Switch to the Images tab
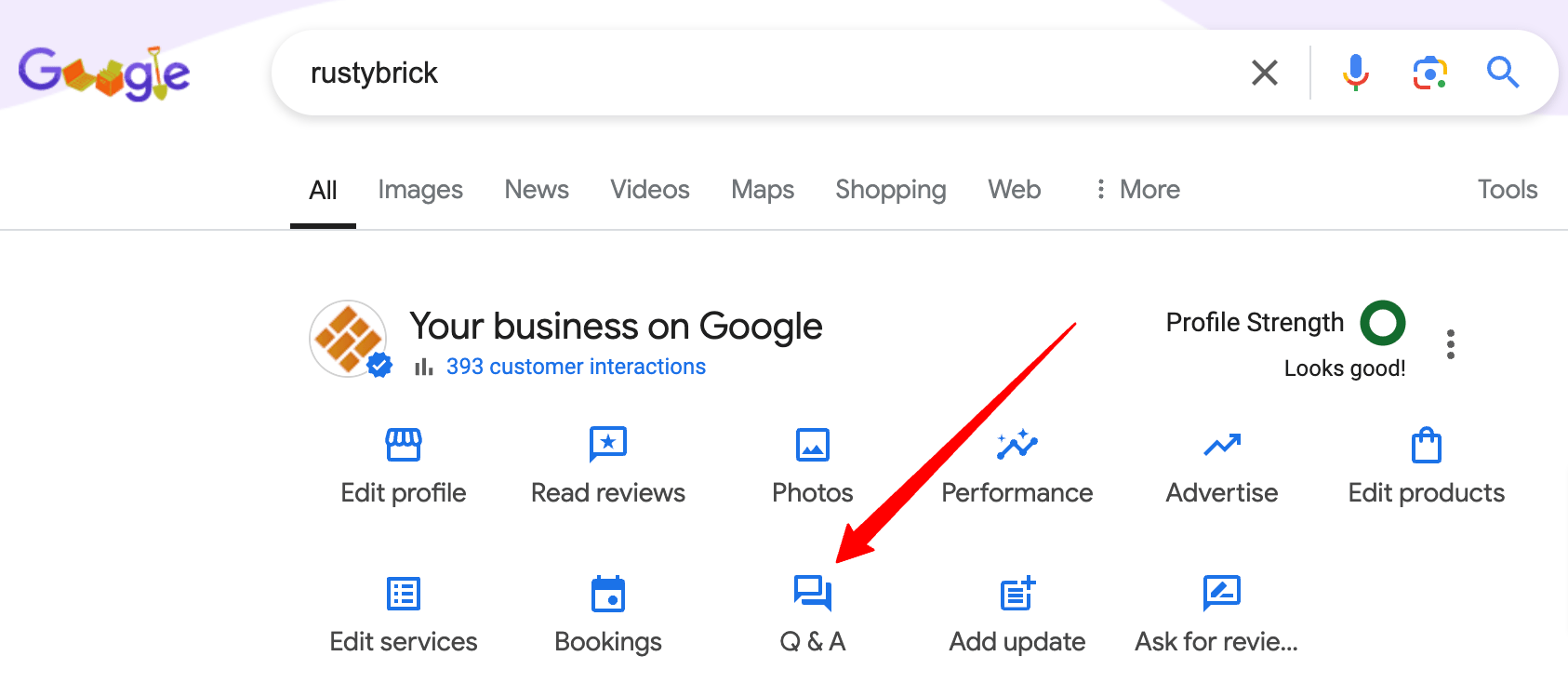The width and height of the screenshot is (1568, 683). [420, 190]
